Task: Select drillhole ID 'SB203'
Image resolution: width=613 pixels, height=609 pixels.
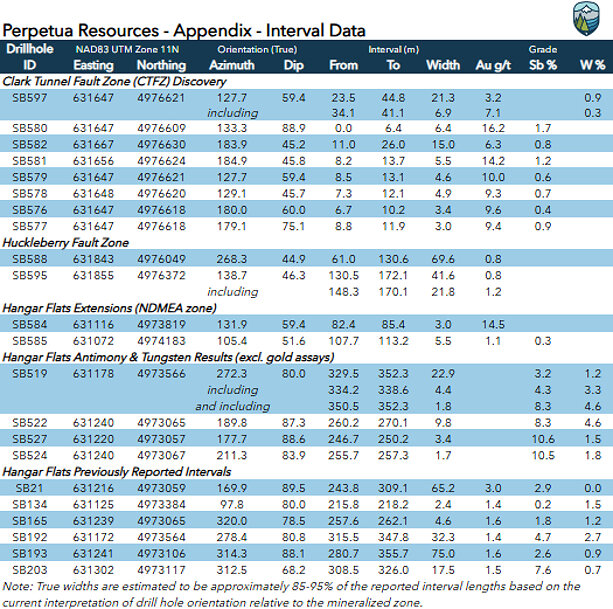Action: point(30,570)
